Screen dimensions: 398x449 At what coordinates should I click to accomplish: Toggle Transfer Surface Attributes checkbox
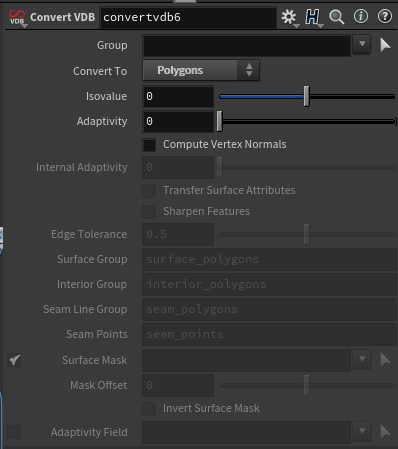[149, 191]
